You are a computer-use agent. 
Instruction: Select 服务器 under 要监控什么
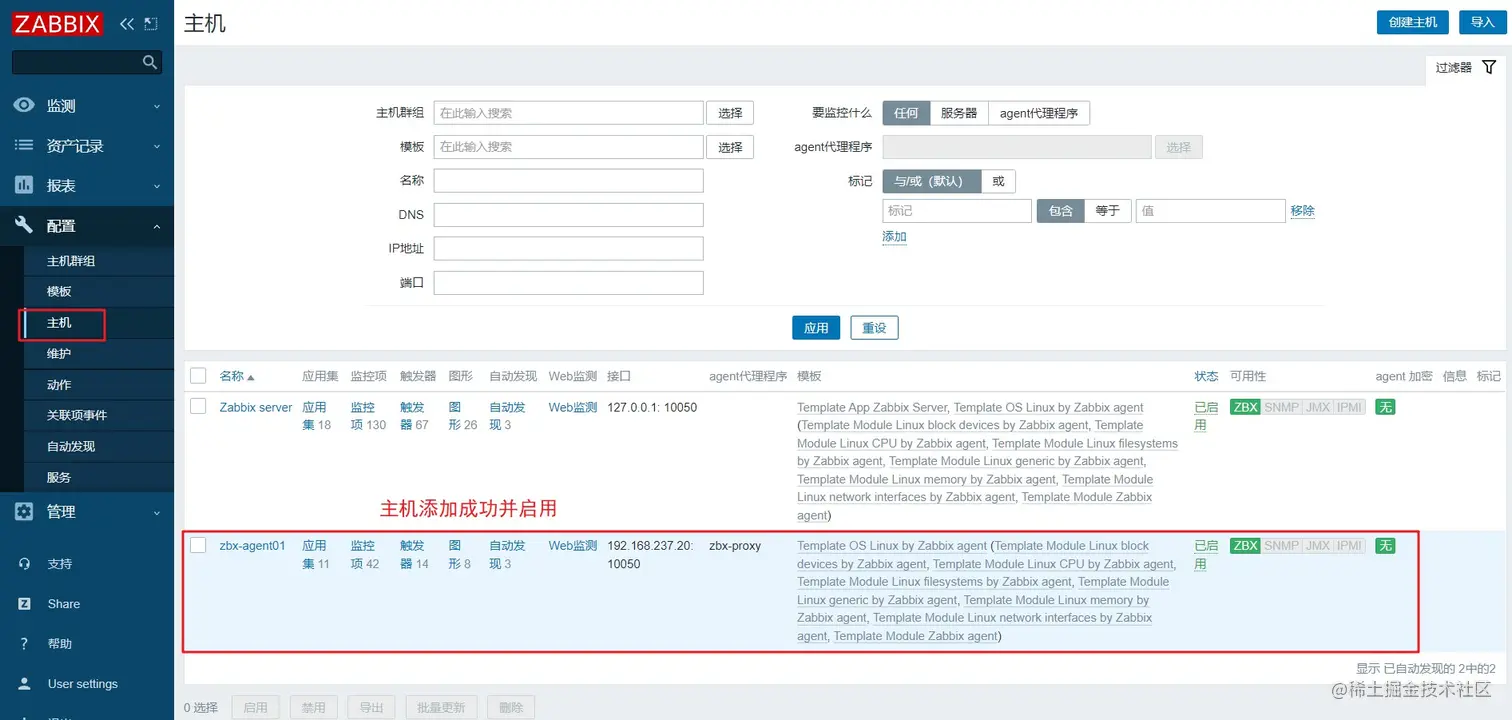(x=959, y=113)
